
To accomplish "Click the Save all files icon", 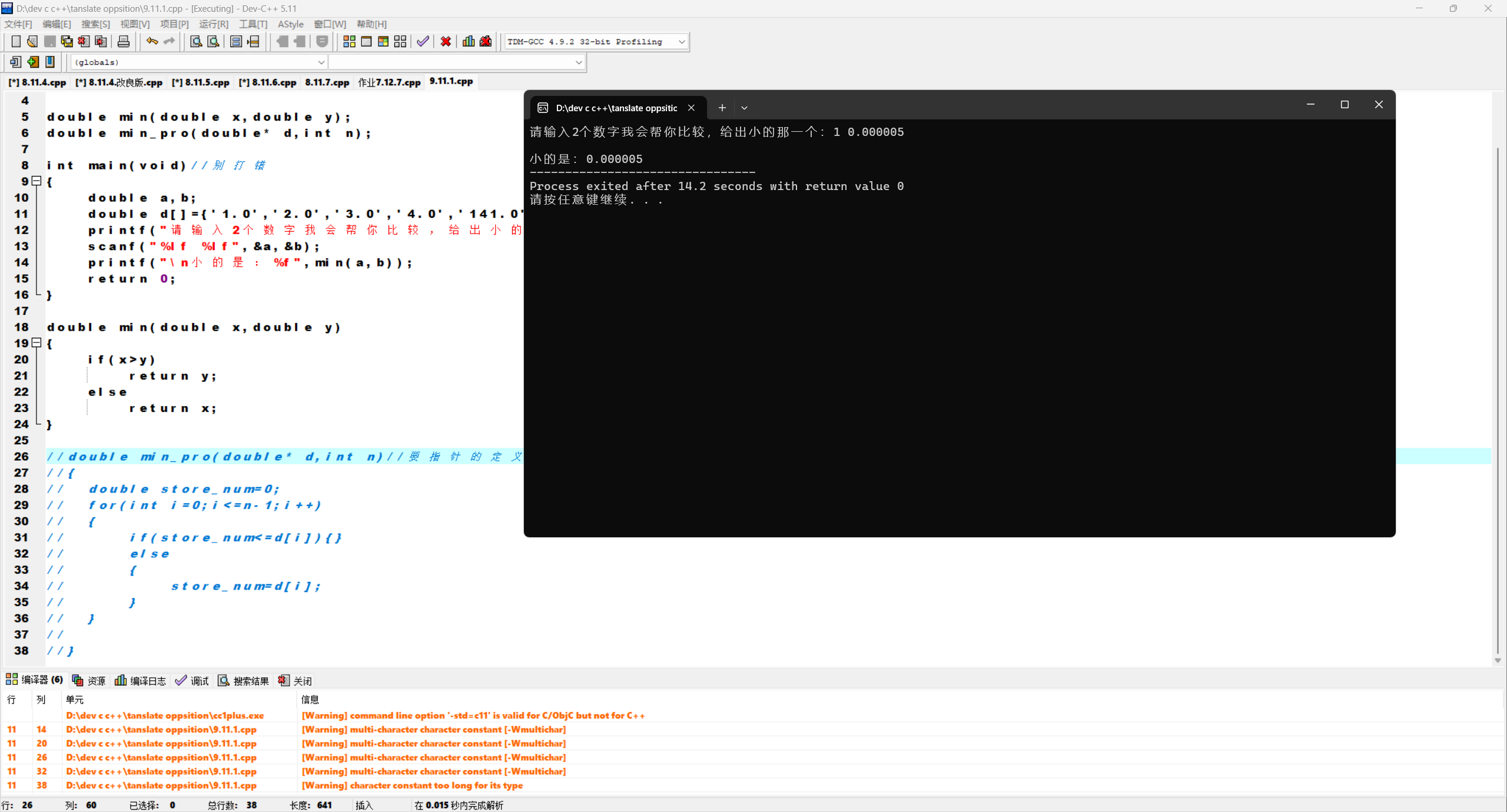I will (67, 41).
